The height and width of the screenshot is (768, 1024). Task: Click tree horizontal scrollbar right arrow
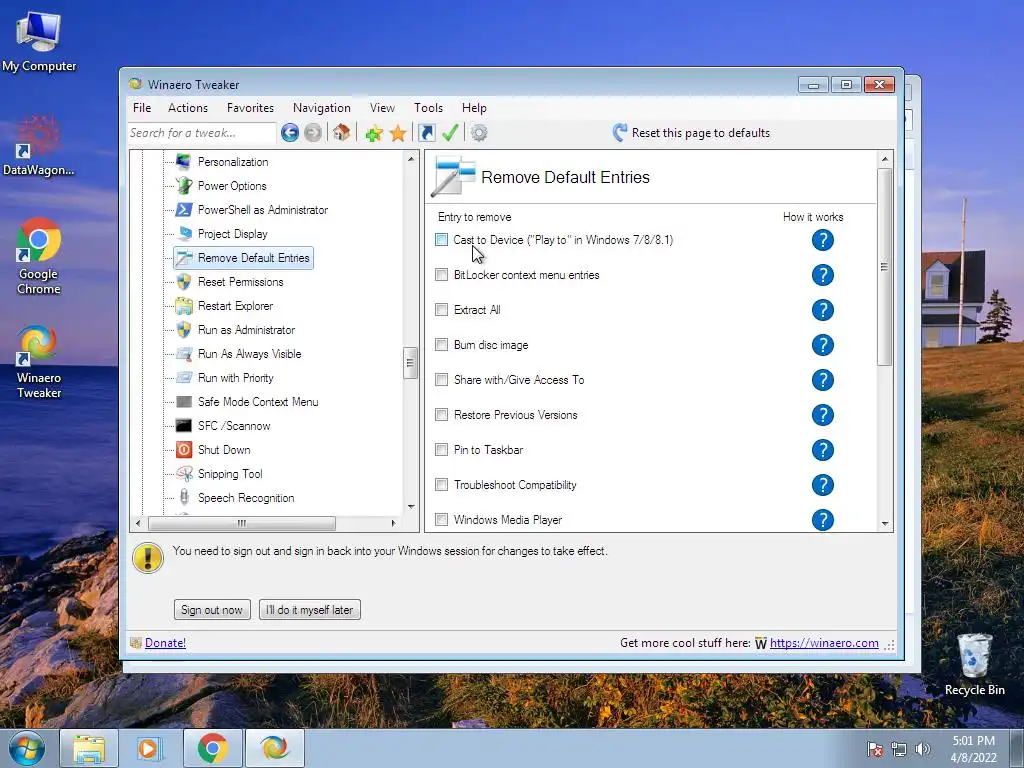393,523
